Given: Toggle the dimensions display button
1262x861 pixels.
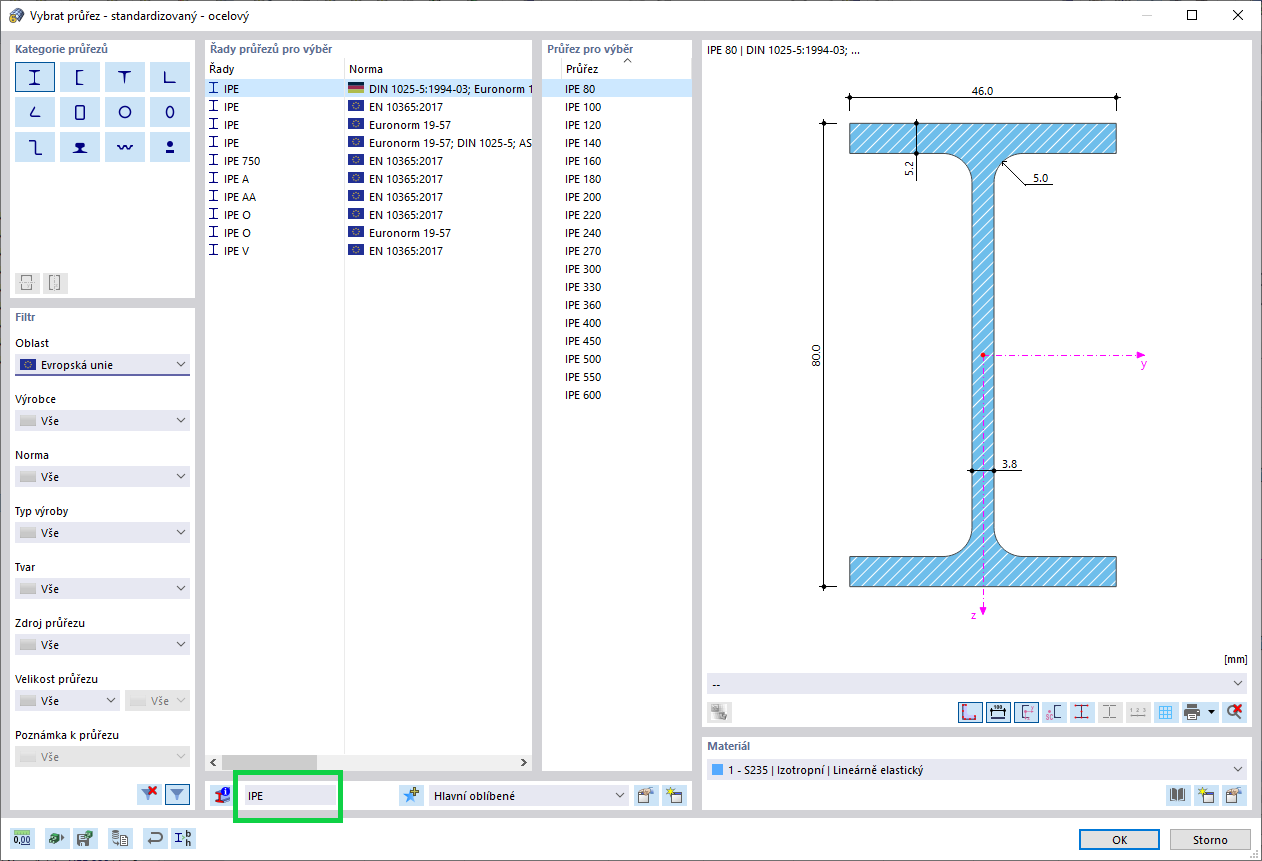Looking at the screenshot, I should pos(998,712).
